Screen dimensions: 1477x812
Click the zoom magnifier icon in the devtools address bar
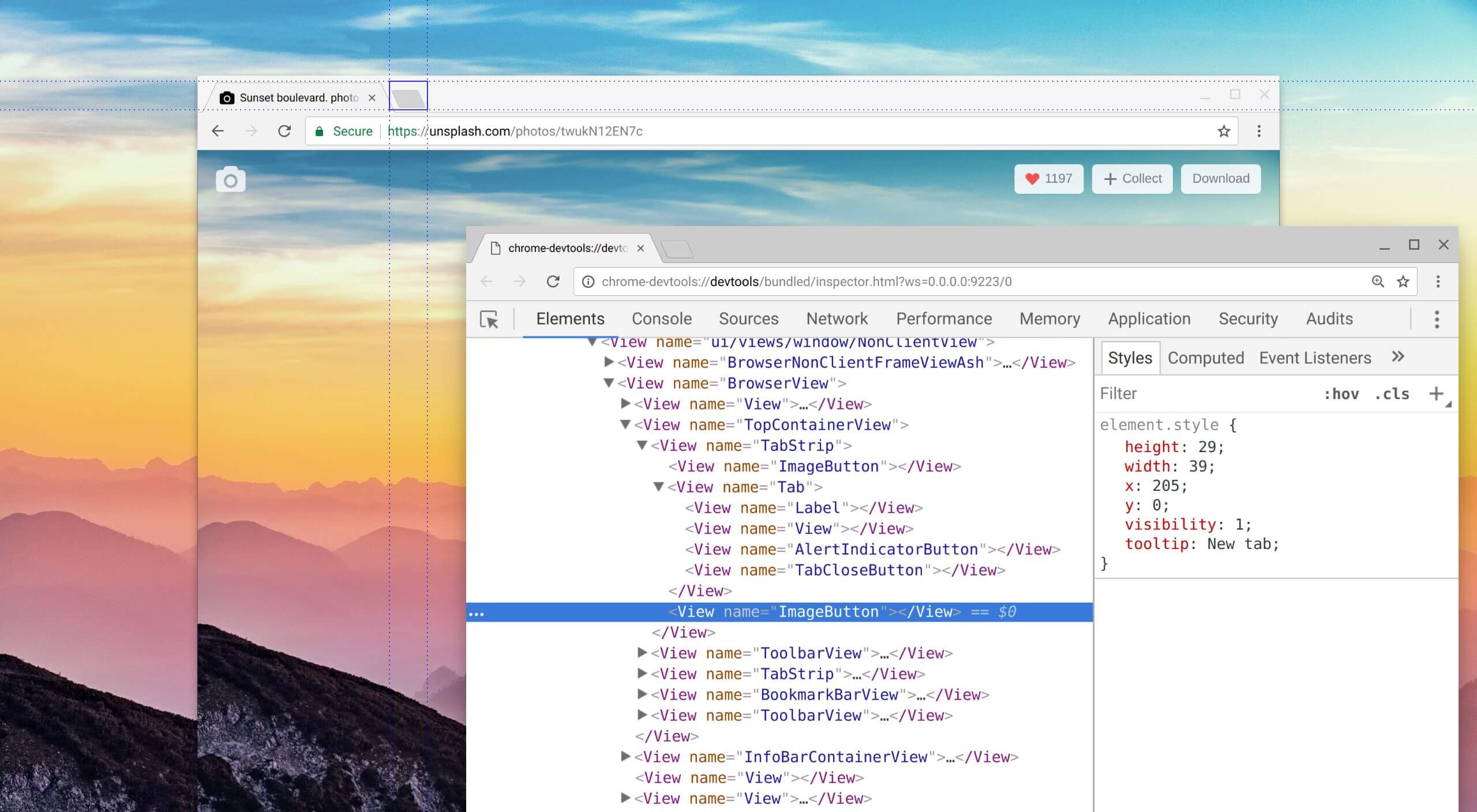coord(1377,281)
